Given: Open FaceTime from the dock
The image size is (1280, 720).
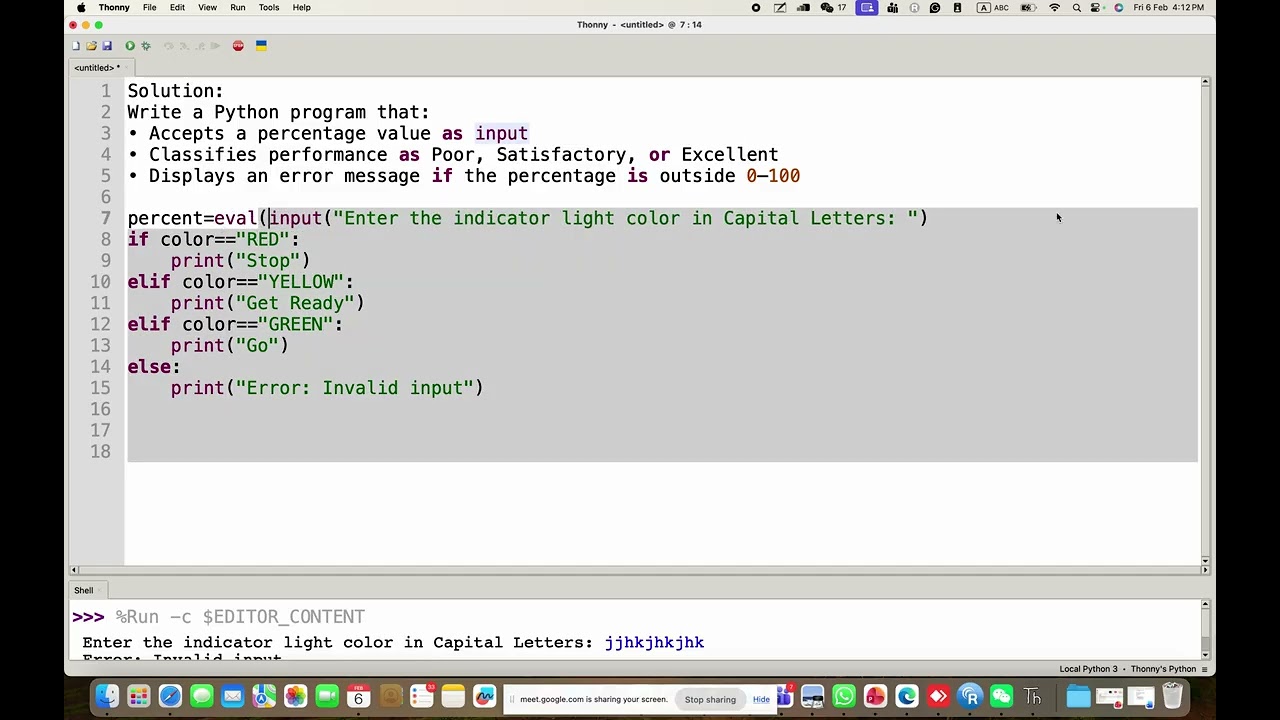Looking at the screenshot, I should pos(327,696).
